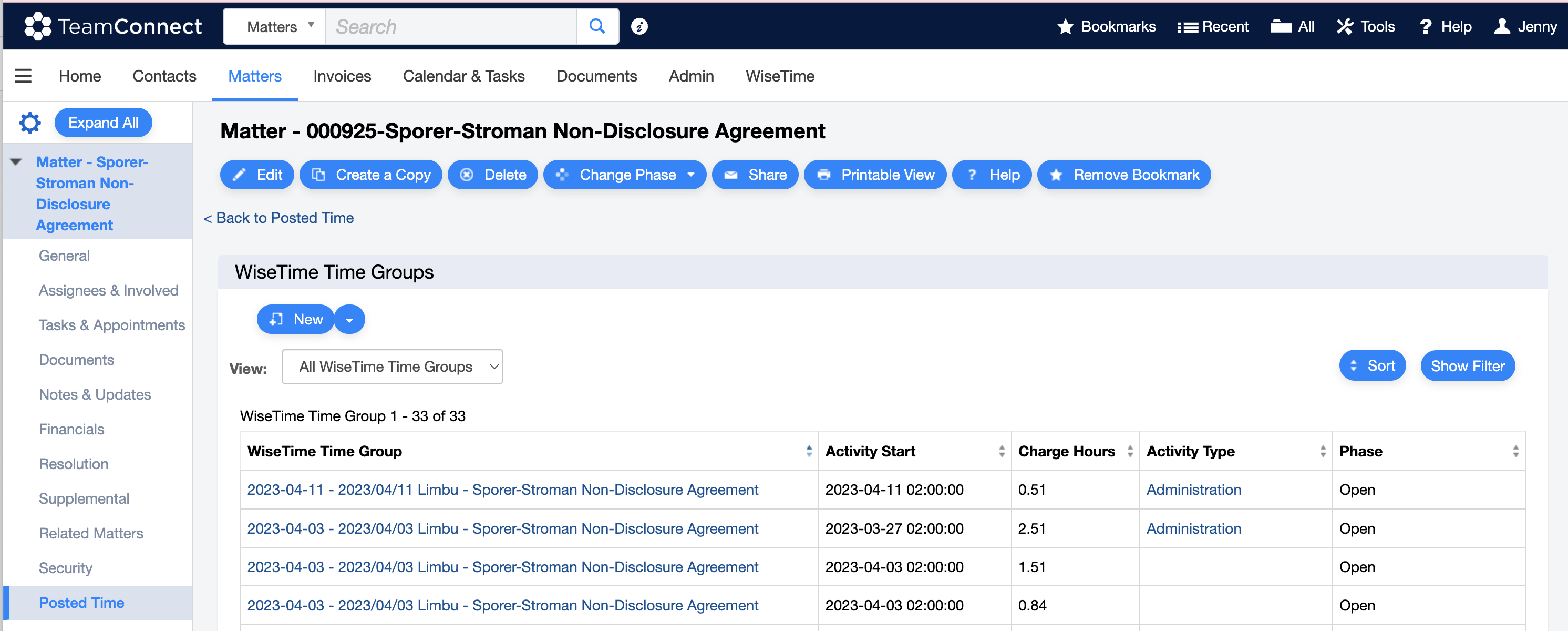Open the Matters search scope dropdown
Image resolution: width=1568 pixels, height=631 pixels.
click(x=274, y=26)
